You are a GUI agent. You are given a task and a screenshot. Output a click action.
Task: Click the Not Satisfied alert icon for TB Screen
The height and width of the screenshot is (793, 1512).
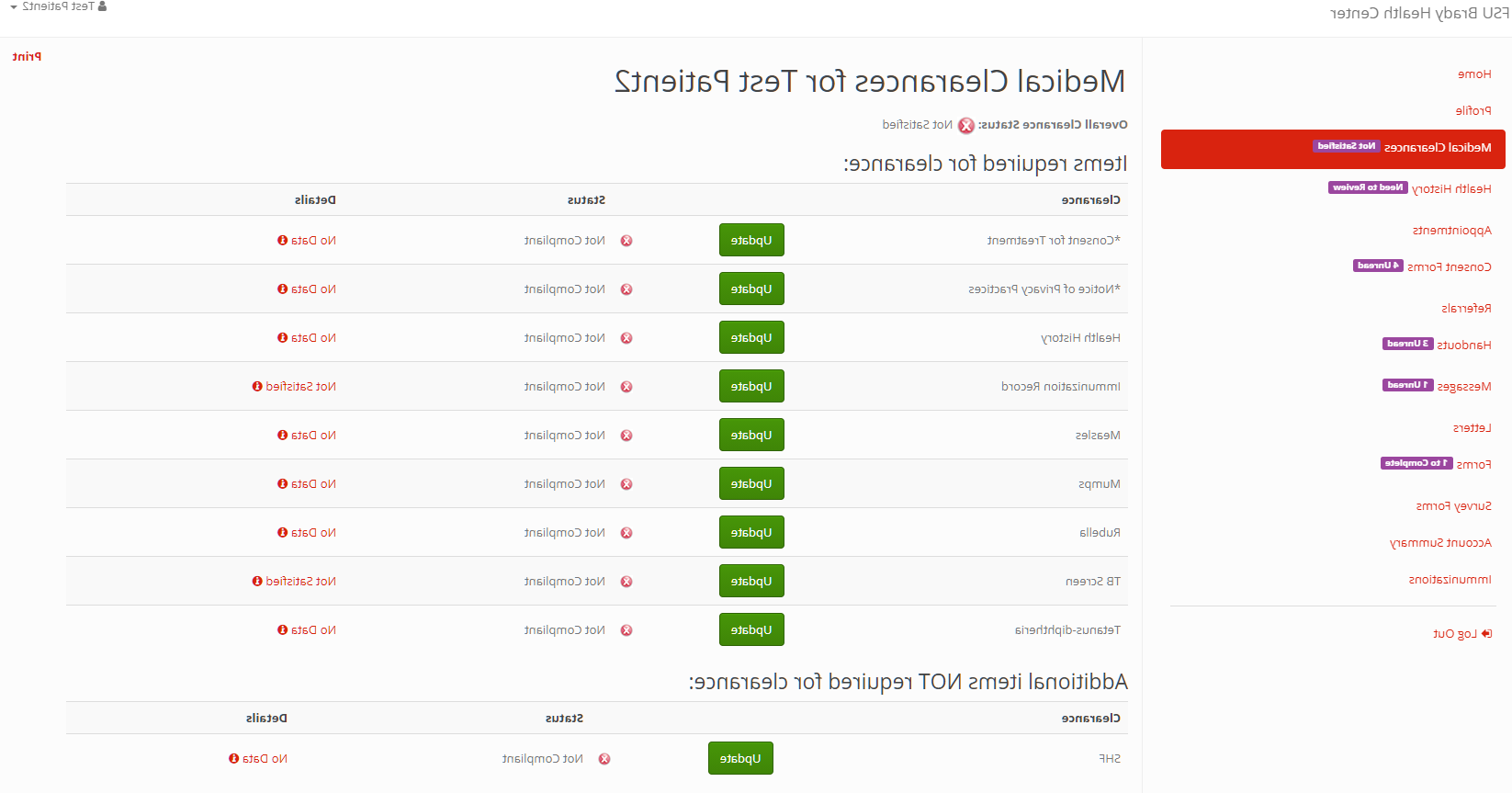257,581
